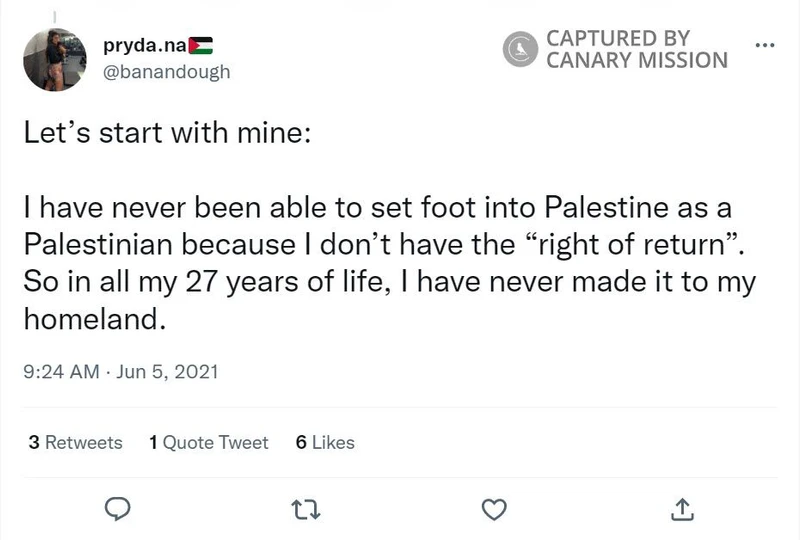The image size is (800, 540).
Task: Open the 1 Quote Tweet list
Action: click(208, 442)
